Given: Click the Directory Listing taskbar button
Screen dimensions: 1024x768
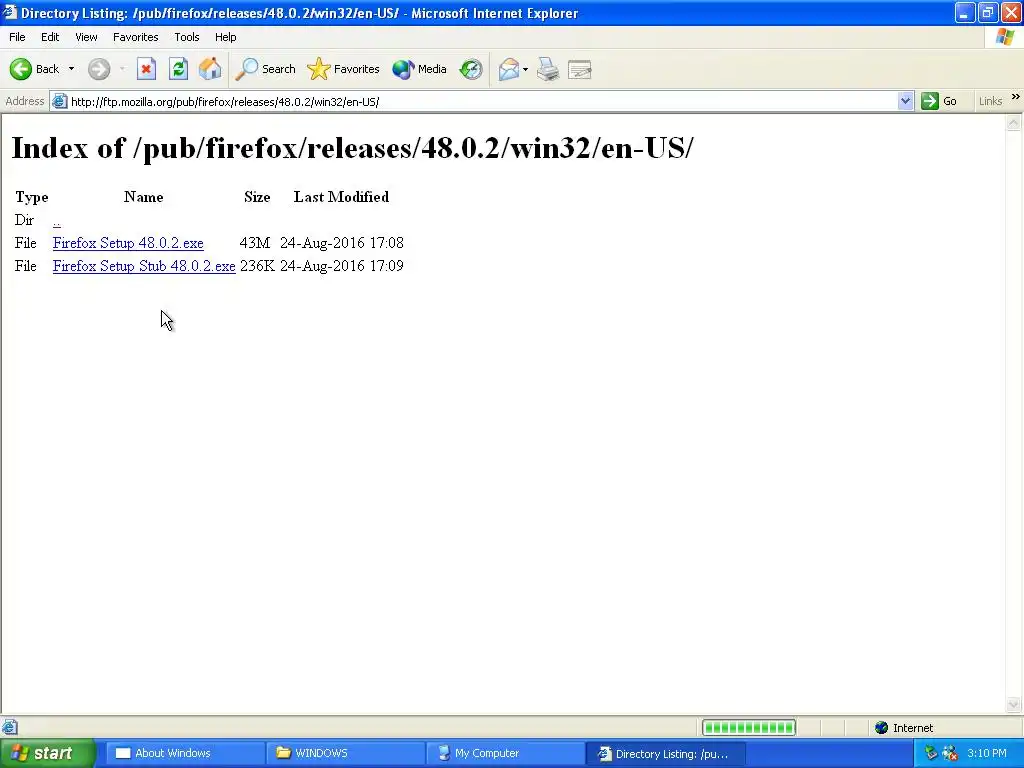Looking at the screenshot, I should coord(665,754).
